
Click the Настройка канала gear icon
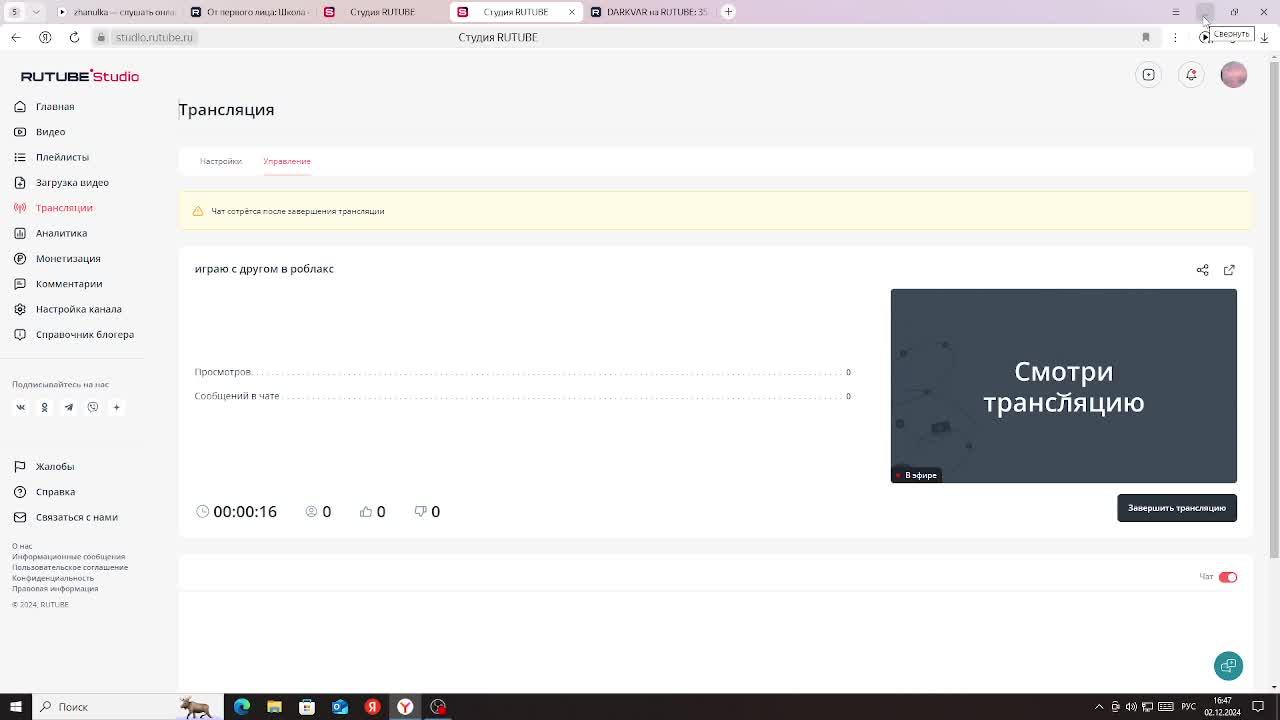(x=20, y=309)
